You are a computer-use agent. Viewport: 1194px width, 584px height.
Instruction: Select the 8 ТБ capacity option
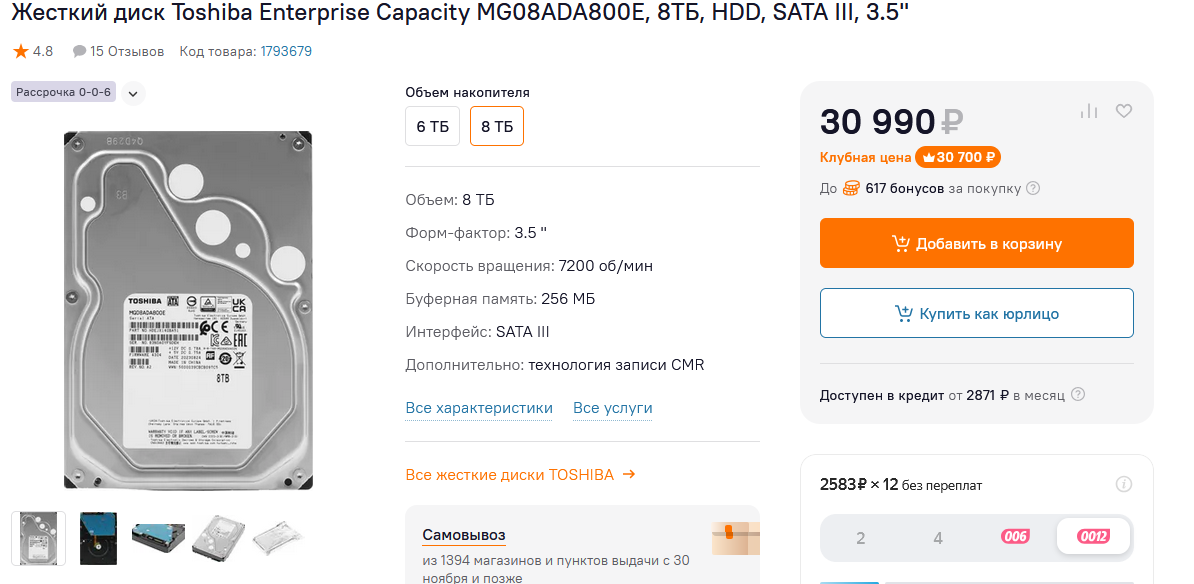point(497,127)
